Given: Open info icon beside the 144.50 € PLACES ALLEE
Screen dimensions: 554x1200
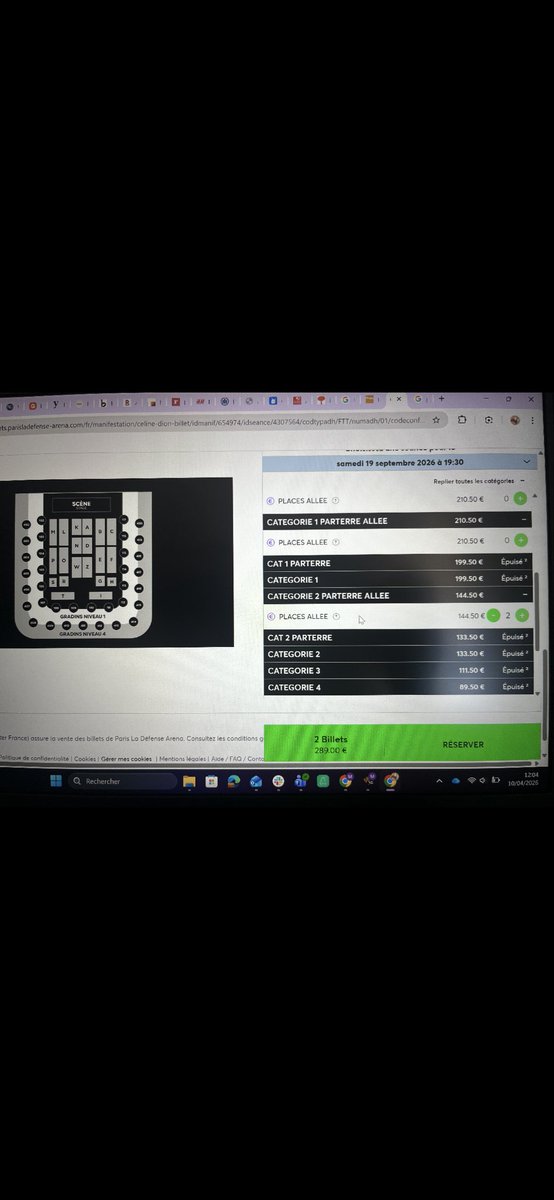Looking at the screenshot, I should (x=336, y=617).
